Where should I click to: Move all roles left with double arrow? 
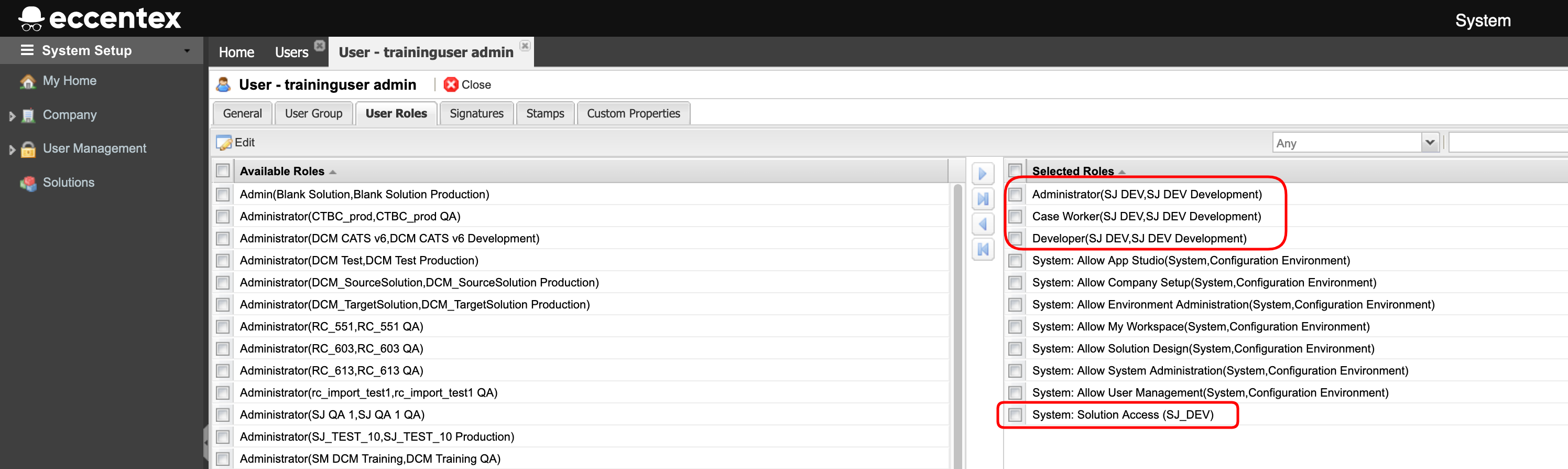pos(983,249)
